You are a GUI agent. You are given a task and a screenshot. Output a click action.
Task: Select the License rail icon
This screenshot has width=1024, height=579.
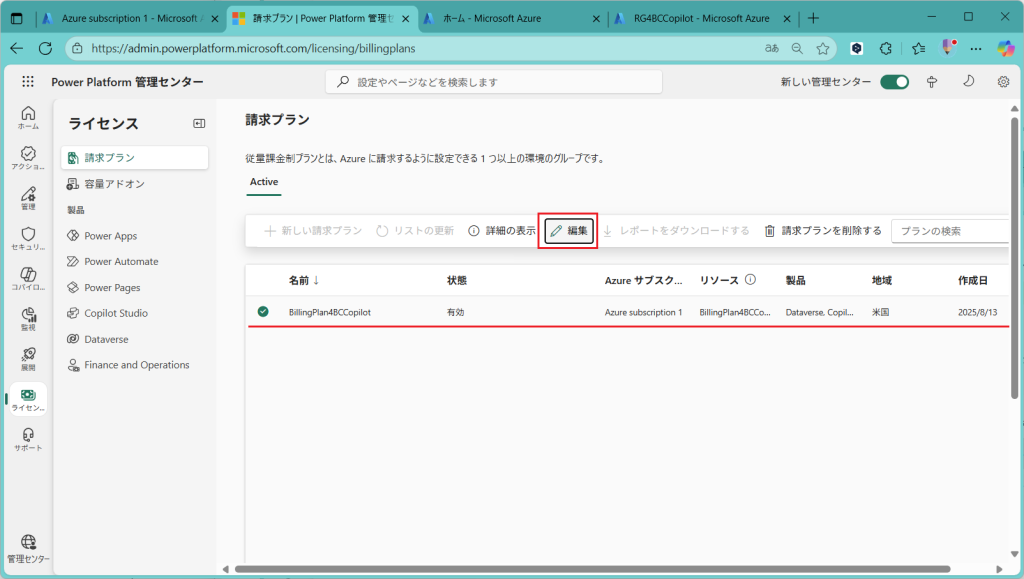[28, 399]
